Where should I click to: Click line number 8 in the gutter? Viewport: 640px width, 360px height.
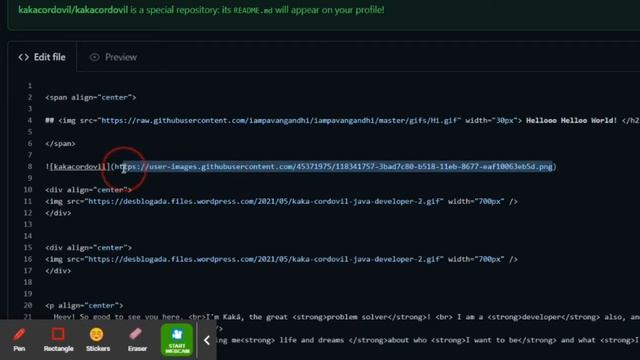pyautogui.click(x=30, y=167)
